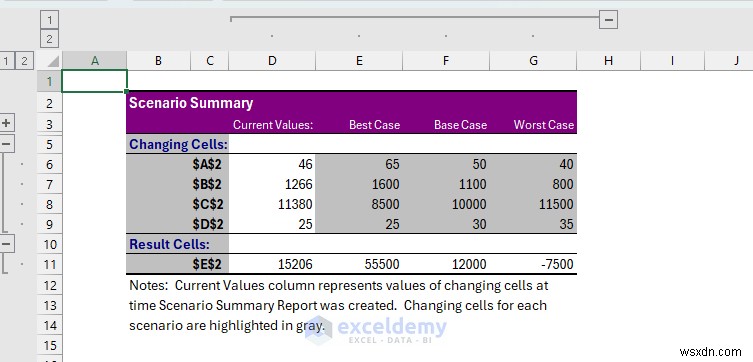Click the Select All corner triangle
The height and width of the screenshot is (362, 753).
(50, 61)
